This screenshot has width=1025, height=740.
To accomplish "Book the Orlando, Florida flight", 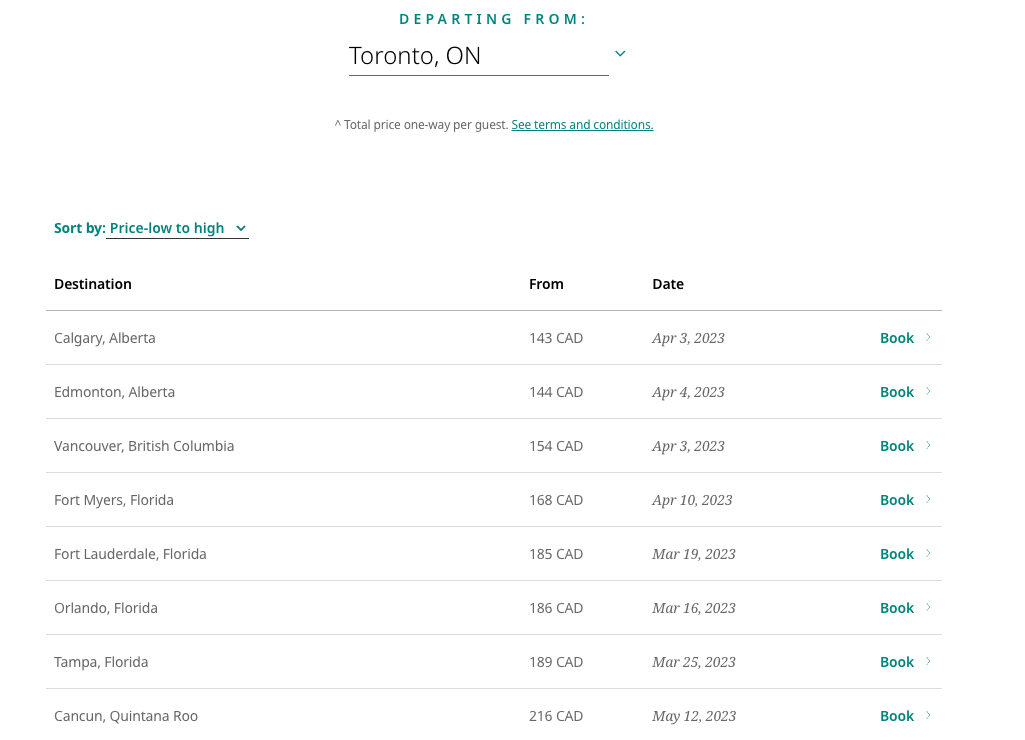I will [896, 608].
